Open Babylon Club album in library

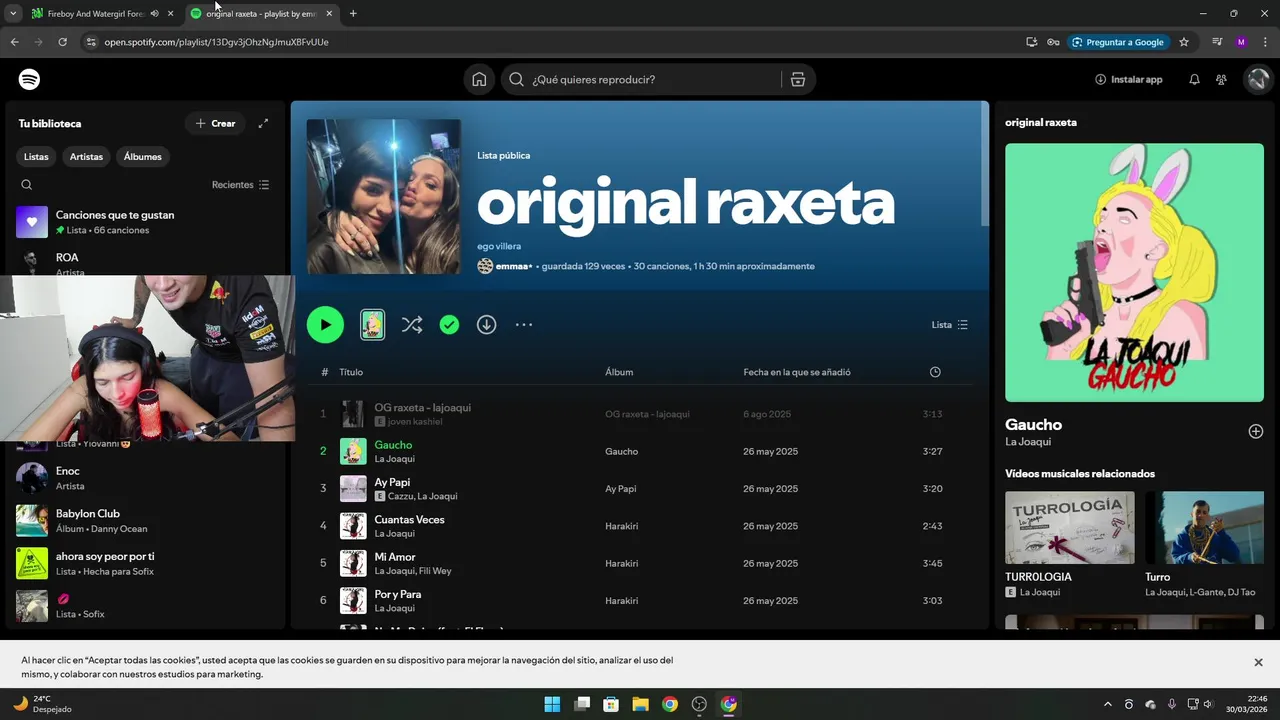(x=145, y=521)
